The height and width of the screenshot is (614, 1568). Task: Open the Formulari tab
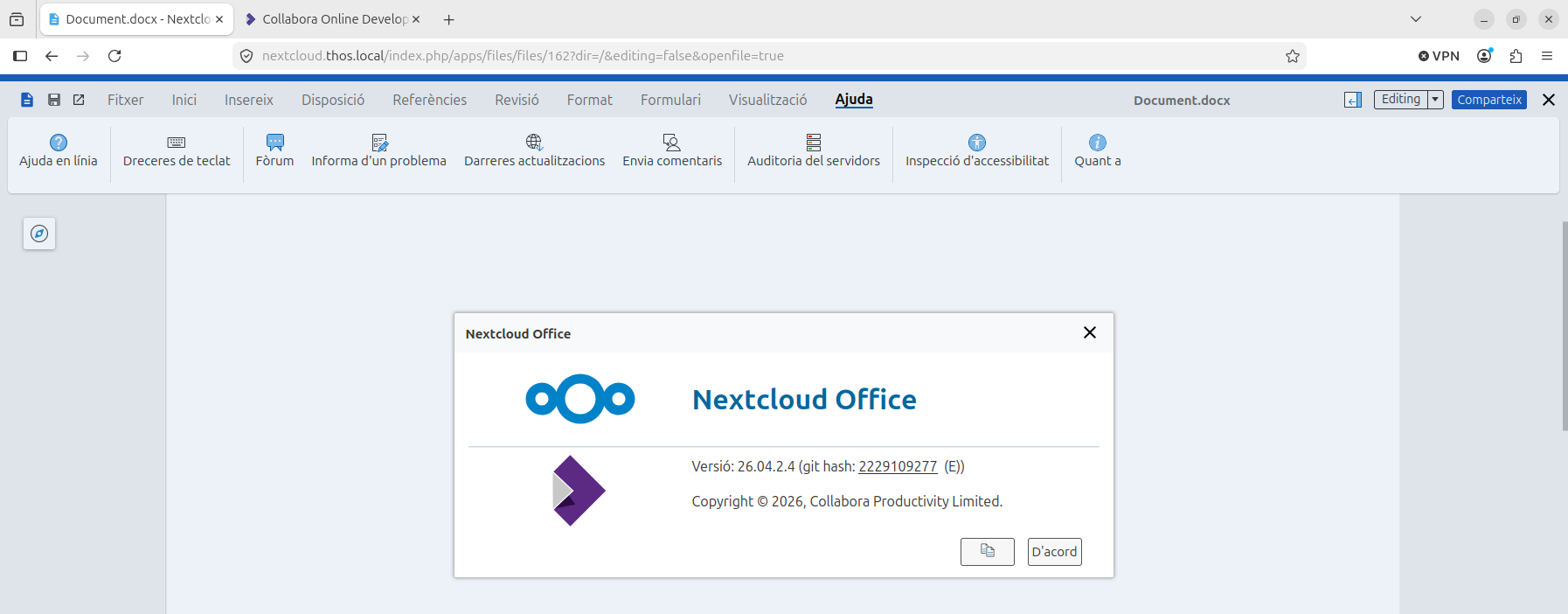point(670,100)
